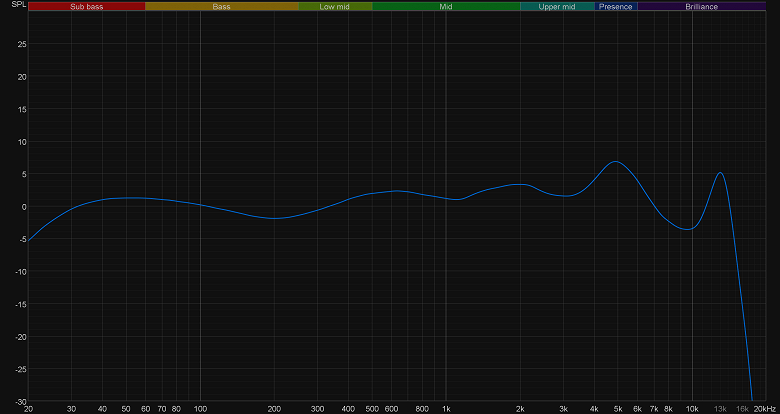The width and height of the screenshot is (780, 414).
Task: Click the 30 Hz label on the frequency axis
Action: point(72,409)
